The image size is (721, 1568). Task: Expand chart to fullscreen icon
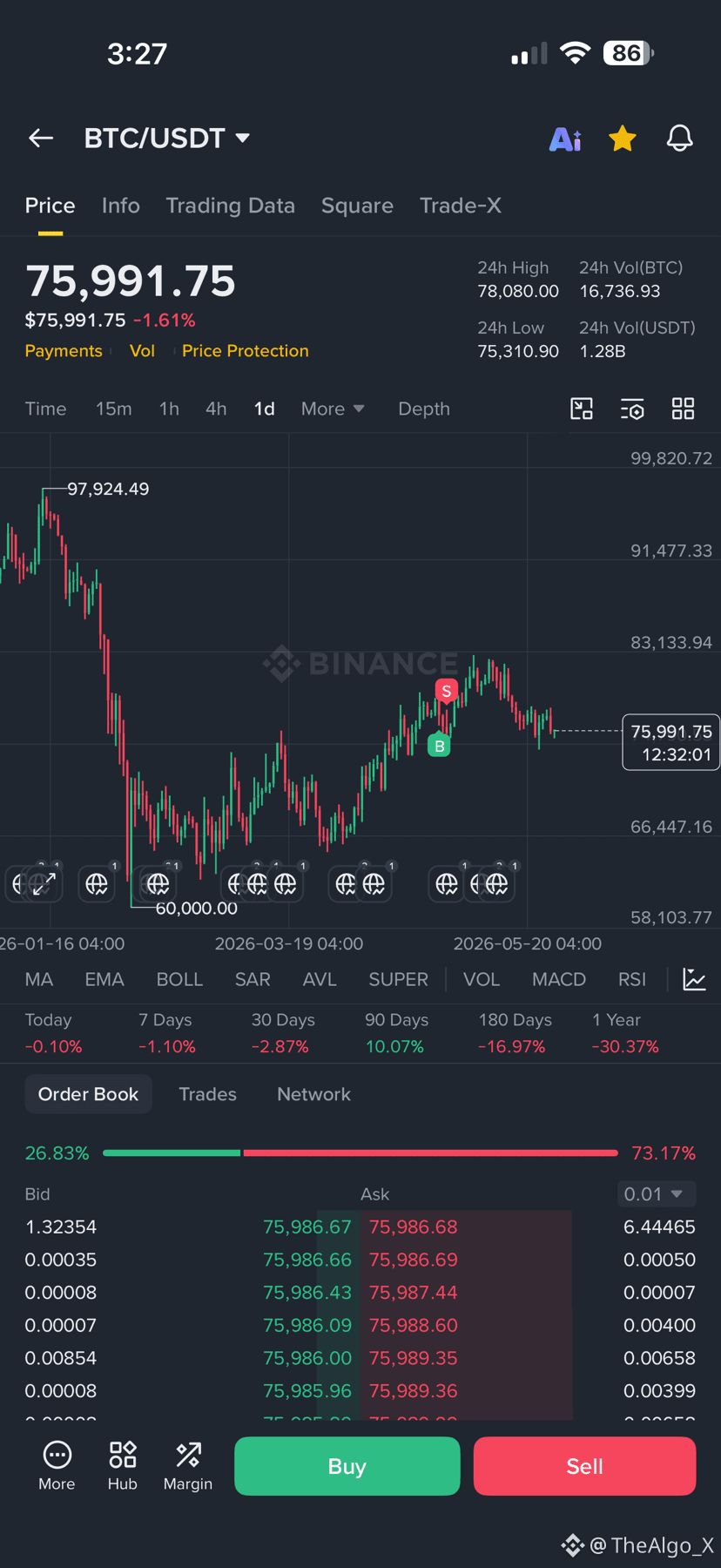pyautogui.click(x=43, y=884)
